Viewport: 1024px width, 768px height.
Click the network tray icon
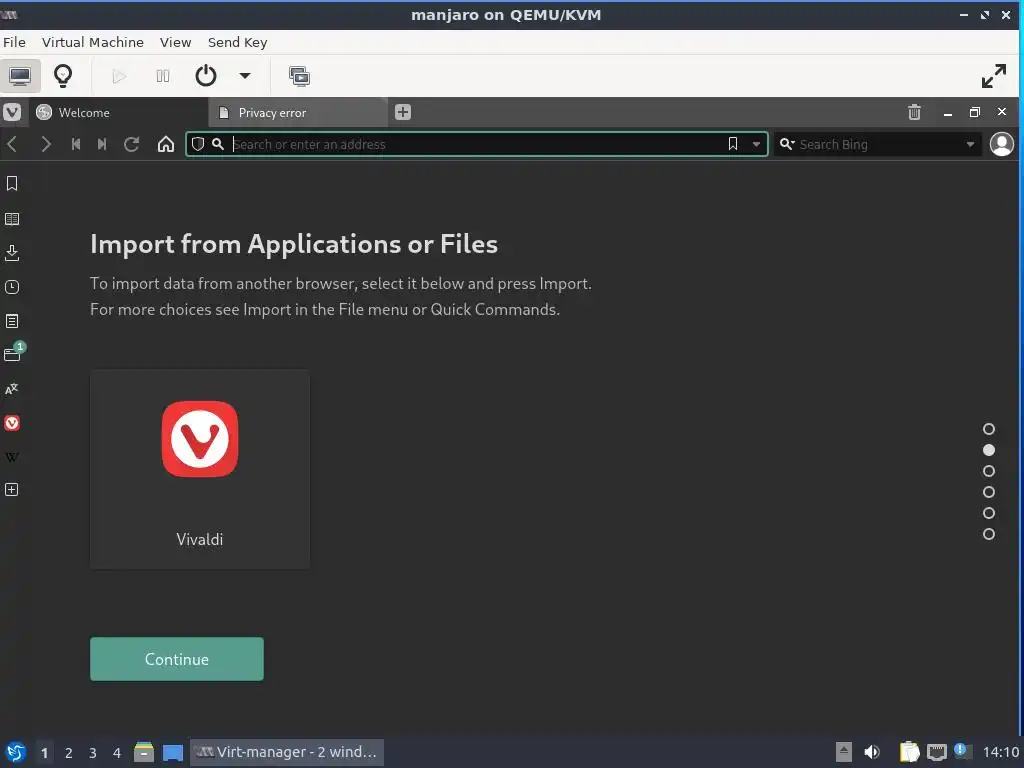pyautogui.click(x=937, y=752)
